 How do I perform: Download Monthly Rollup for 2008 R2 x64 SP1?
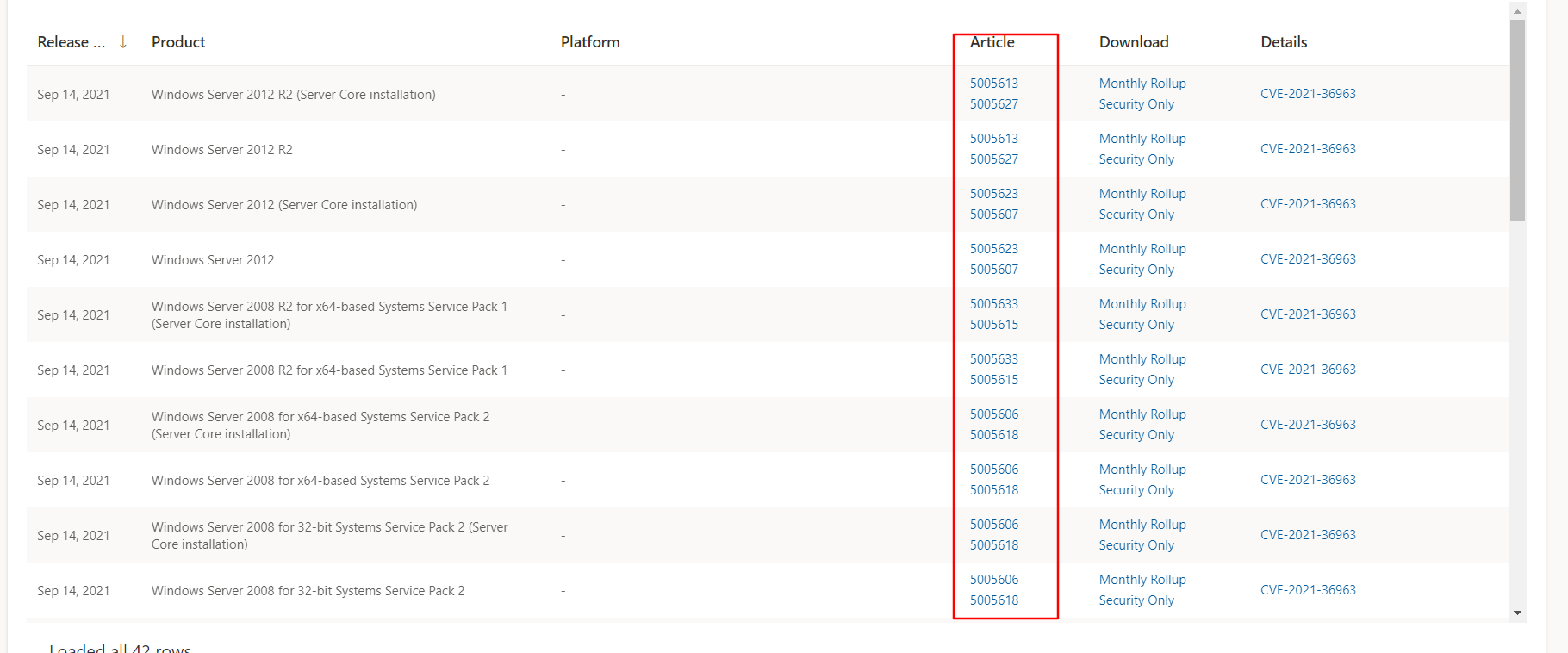point(1142,359)
